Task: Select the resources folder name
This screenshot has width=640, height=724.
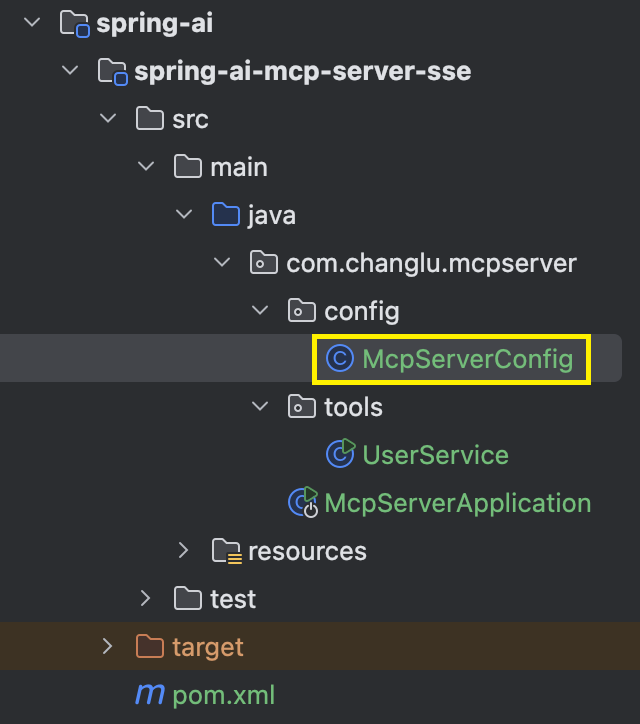Action: (x=307, y=551)
